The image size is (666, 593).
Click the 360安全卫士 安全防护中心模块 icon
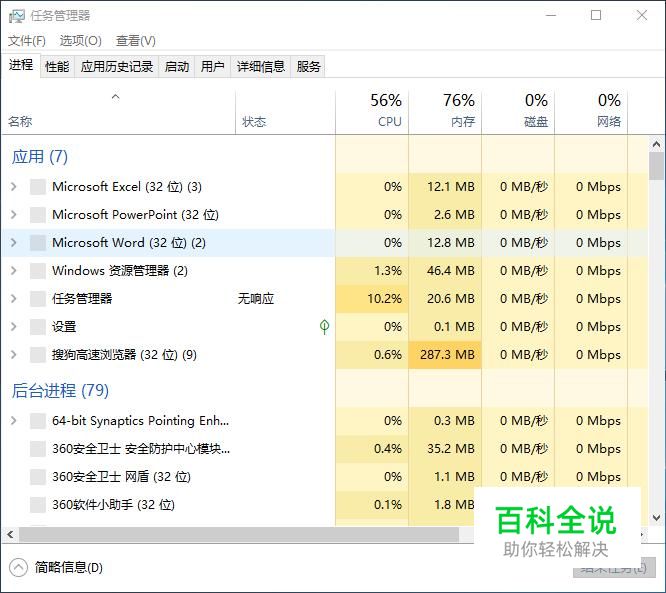coord(38,449)
